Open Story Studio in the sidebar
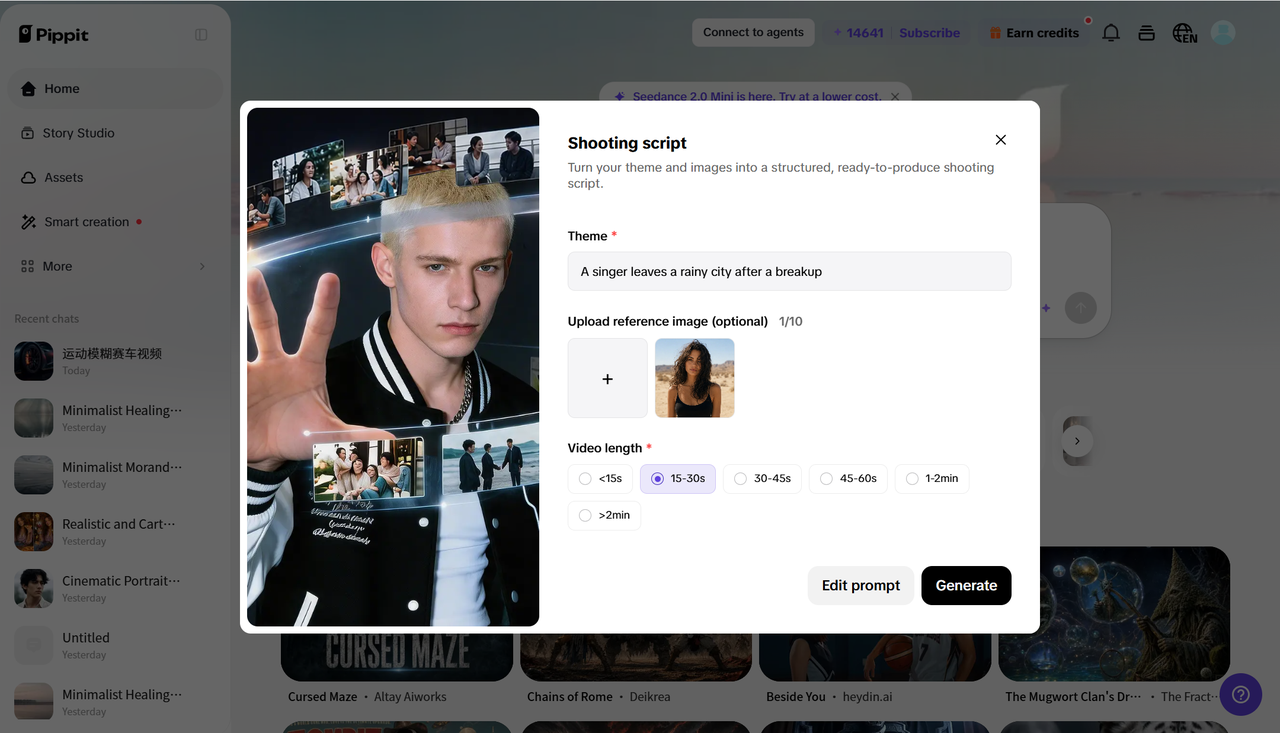Screen dimensions: 1280x733 point(115,133)
